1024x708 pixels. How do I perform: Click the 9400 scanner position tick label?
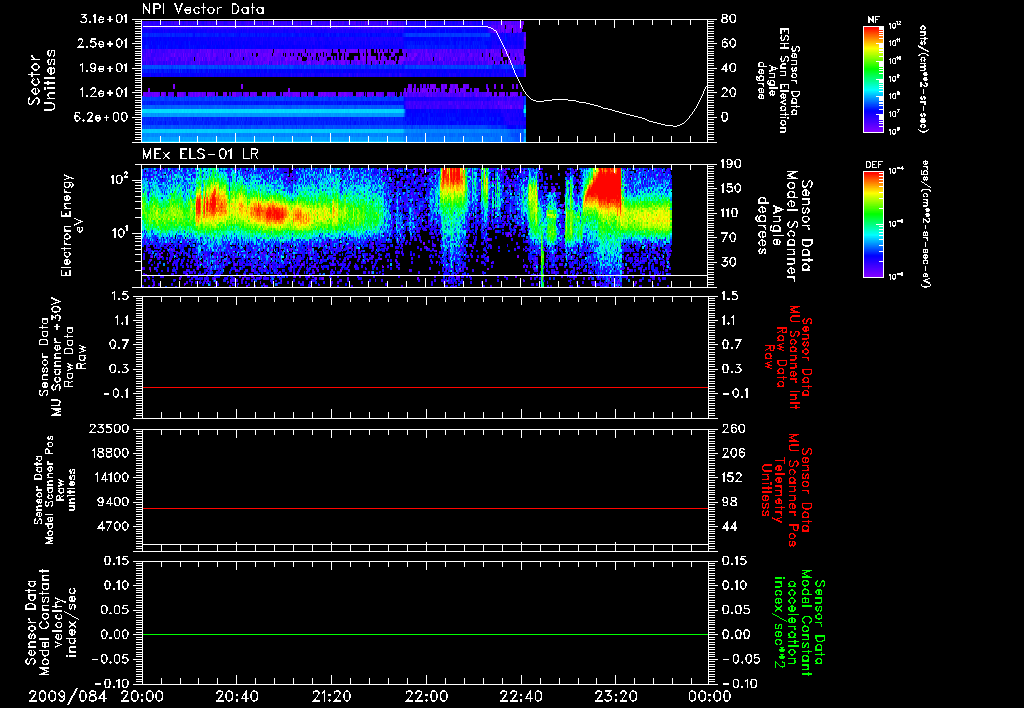pyautogui.click(x=114, y=502)
